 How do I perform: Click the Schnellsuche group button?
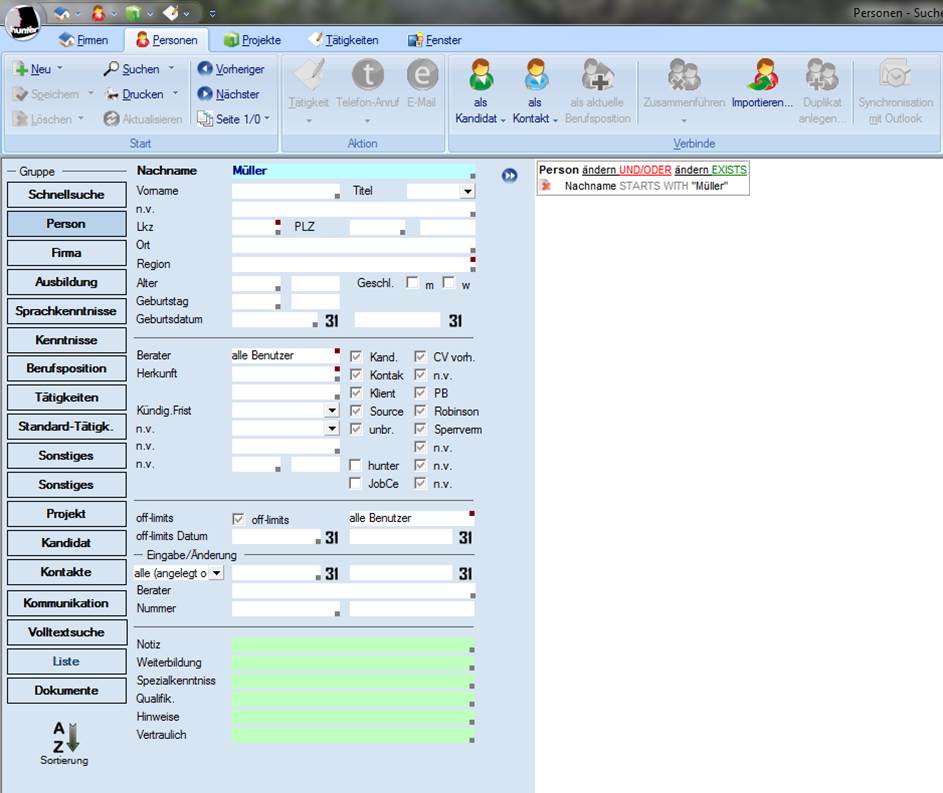click(x=64, y=194)
